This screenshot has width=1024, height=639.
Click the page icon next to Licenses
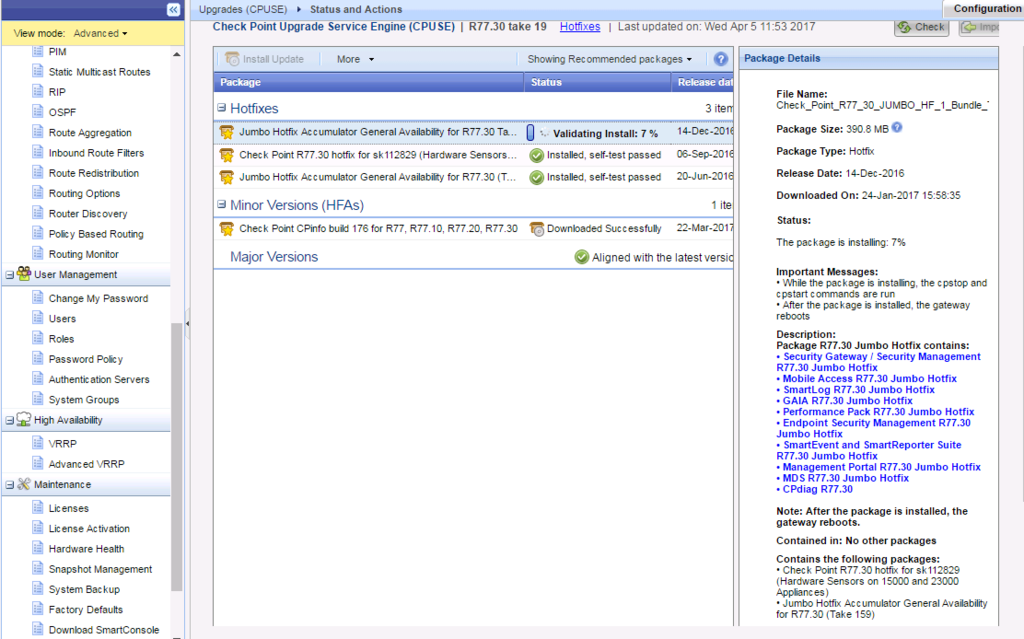click(38, 508)
